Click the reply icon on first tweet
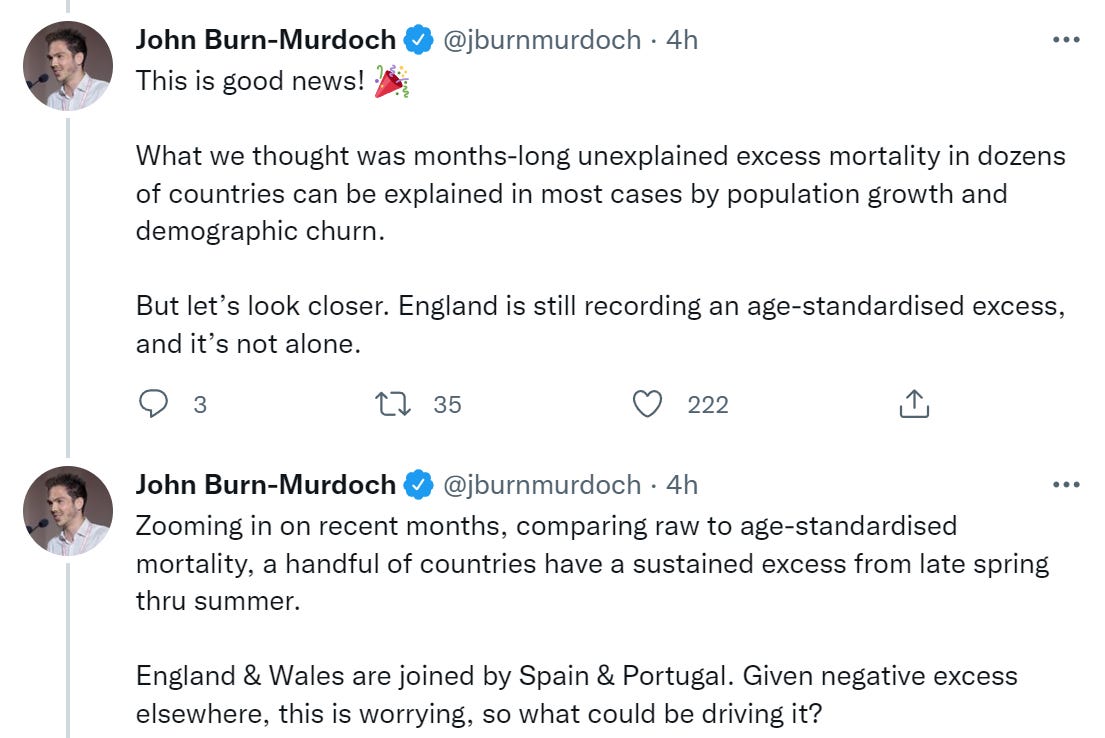The width and height of the screenshot is (1105, 738). click(152, 404)
